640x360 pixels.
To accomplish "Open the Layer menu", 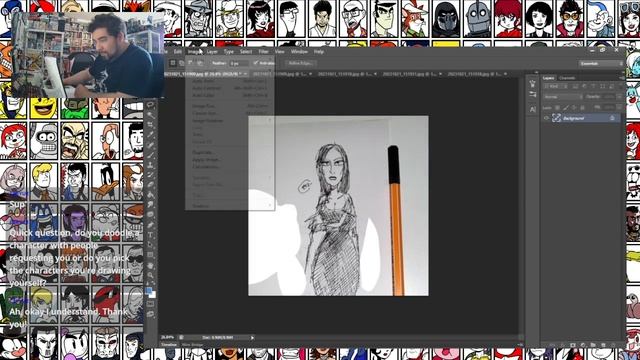I will click(212, 52).
